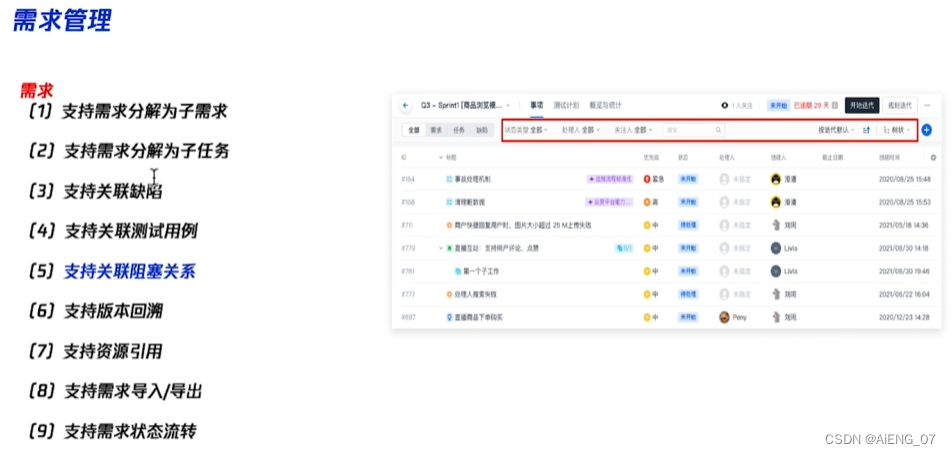Open the 树状 view mode dropdown

coord(897,130)
